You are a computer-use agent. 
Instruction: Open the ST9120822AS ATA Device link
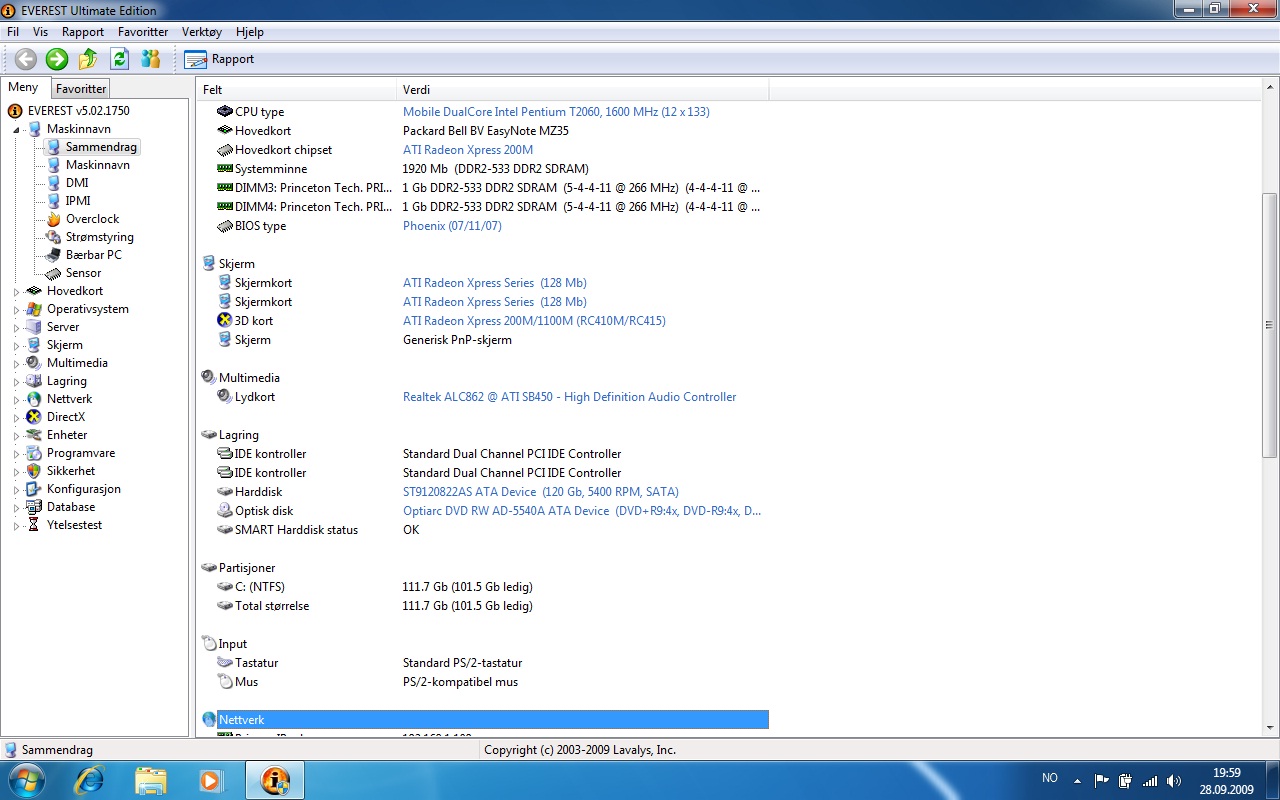tap(541, 492)
